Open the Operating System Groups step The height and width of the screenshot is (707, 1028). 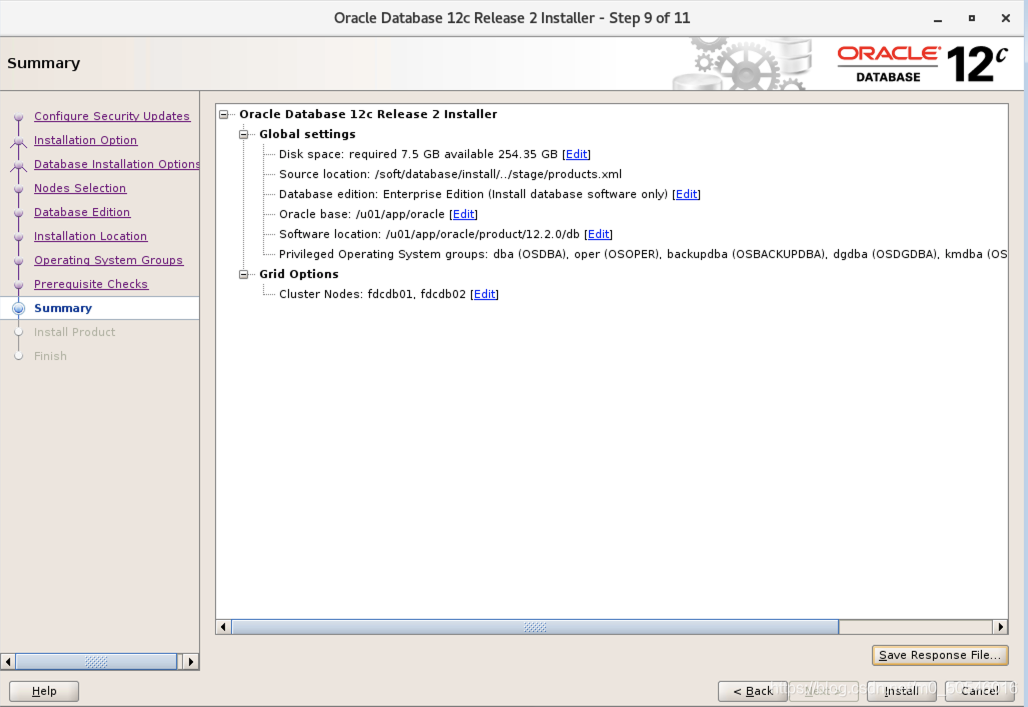[108, 260]
